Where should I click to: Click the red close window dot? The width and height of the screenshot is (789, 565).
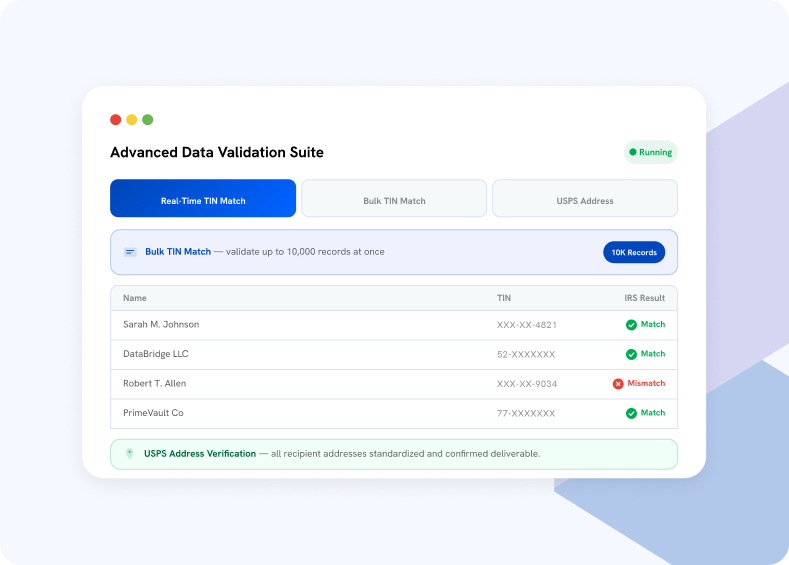coord(116,119)
